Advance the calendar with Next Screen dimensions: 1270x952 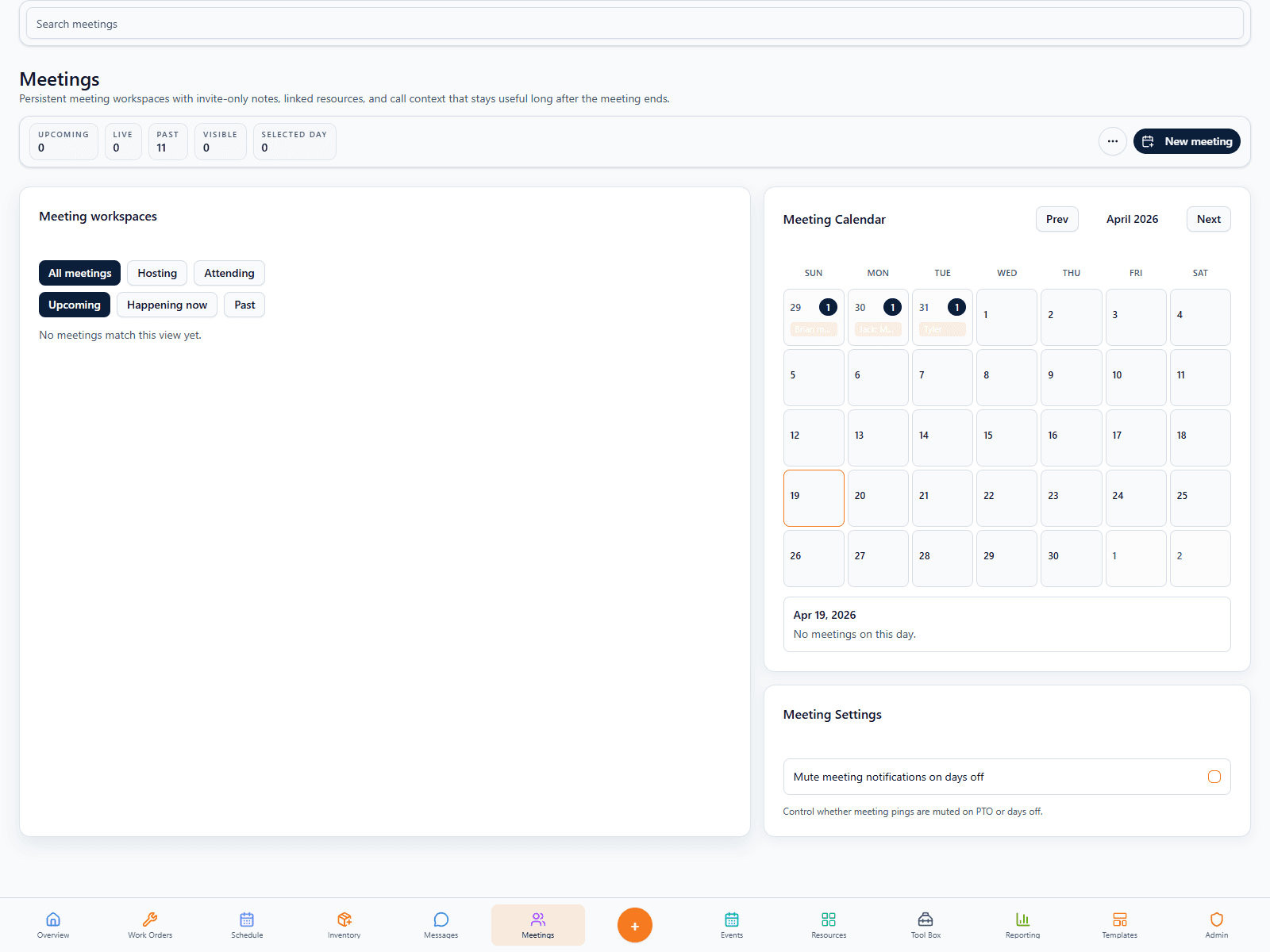1208,219
